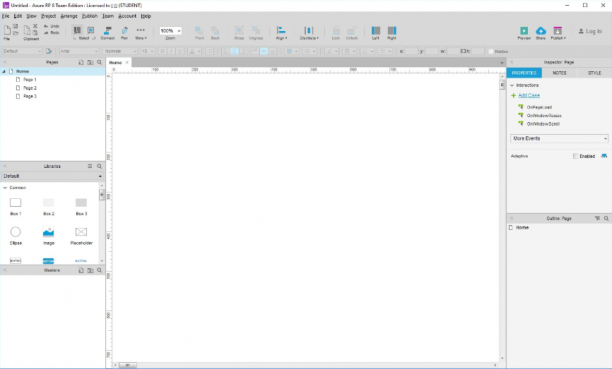The height and width of the screenshot is (369, 612).
Task: Collapse the Home page tree node
Action: [4, 71]
